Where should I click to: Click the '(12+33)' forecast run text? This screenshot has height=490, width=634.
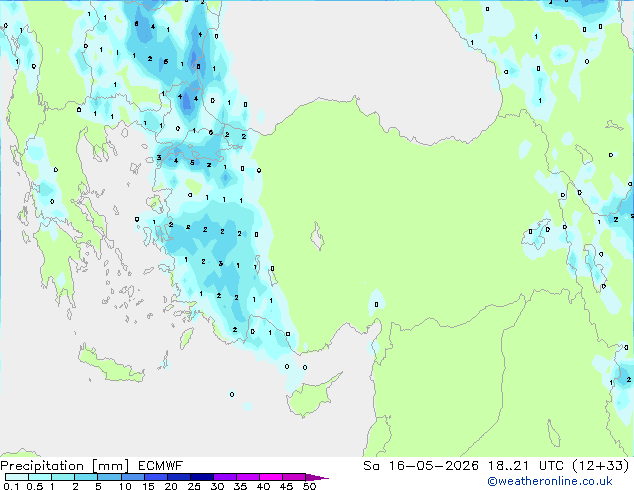pyautogui.click(x=601, y=466)
